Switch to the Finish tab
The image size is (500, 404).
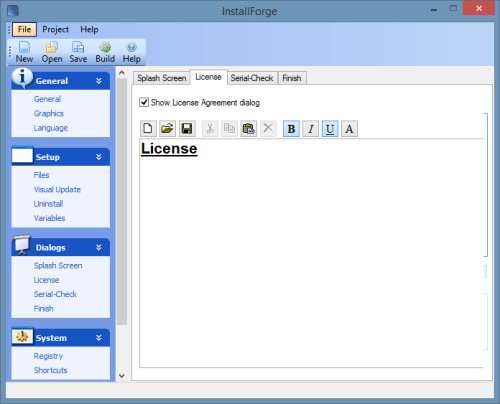pyautogui.click(x=292, y=78)
